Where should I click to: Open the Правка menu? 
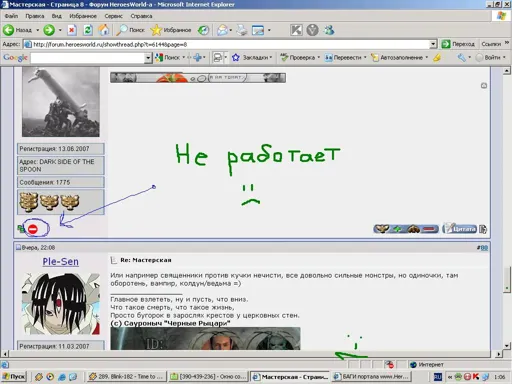click(x=35, y=16)
